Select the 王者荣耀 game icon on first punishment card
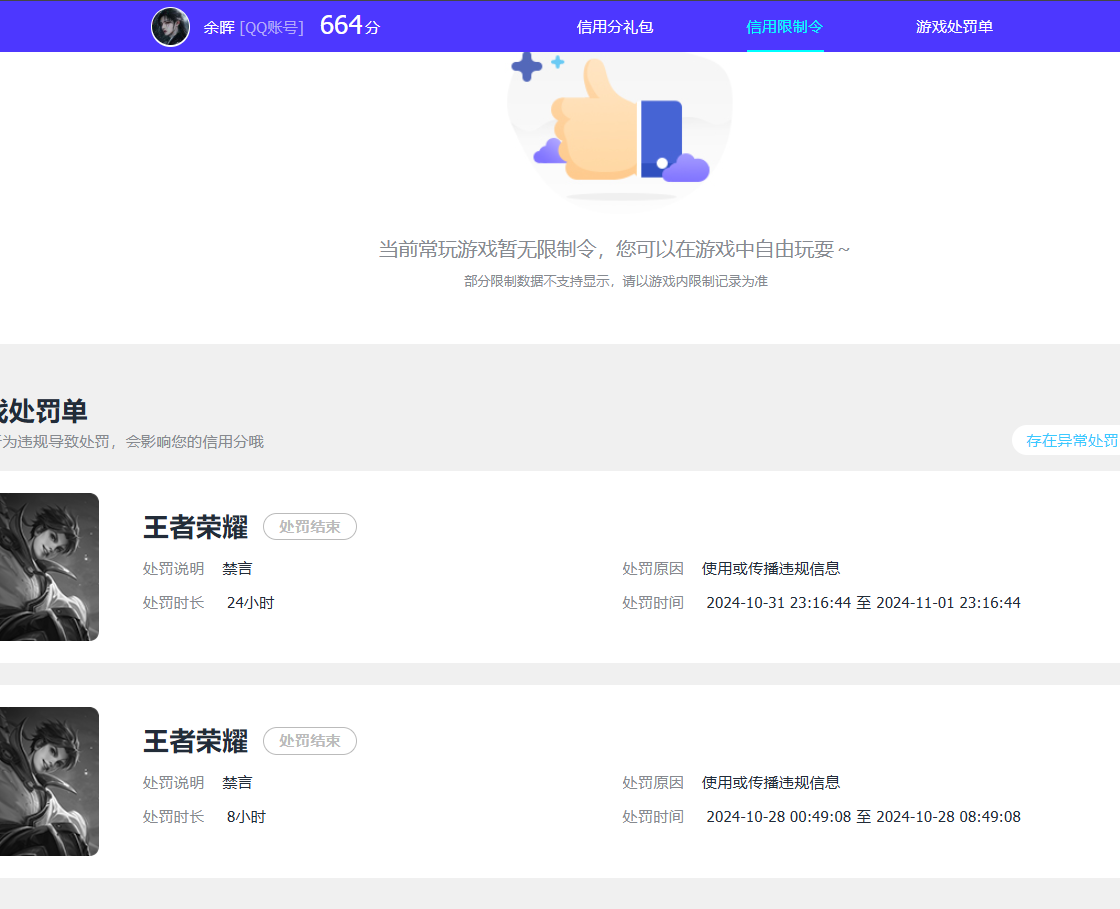The width and height of the screenshot is (1120, 909). coord(48,566)
